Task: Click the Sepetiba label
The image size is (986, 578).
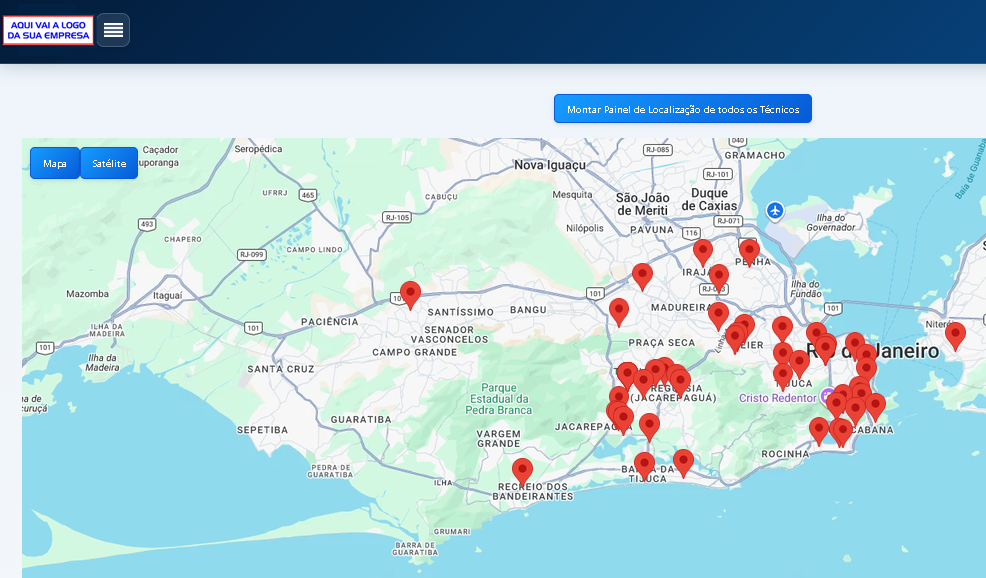Action: (262, 430)
